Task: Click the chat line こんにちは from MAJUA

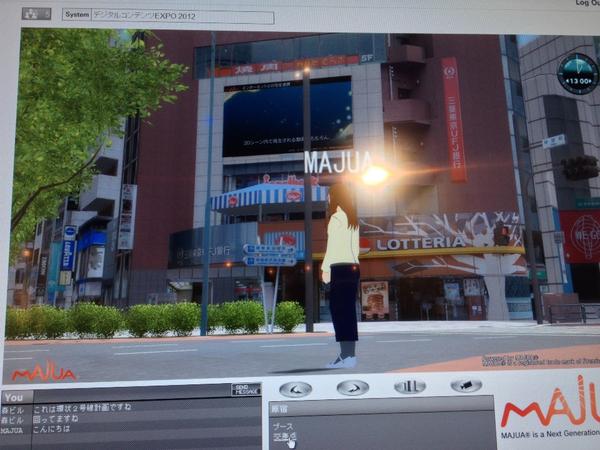Action: (51, 429)
